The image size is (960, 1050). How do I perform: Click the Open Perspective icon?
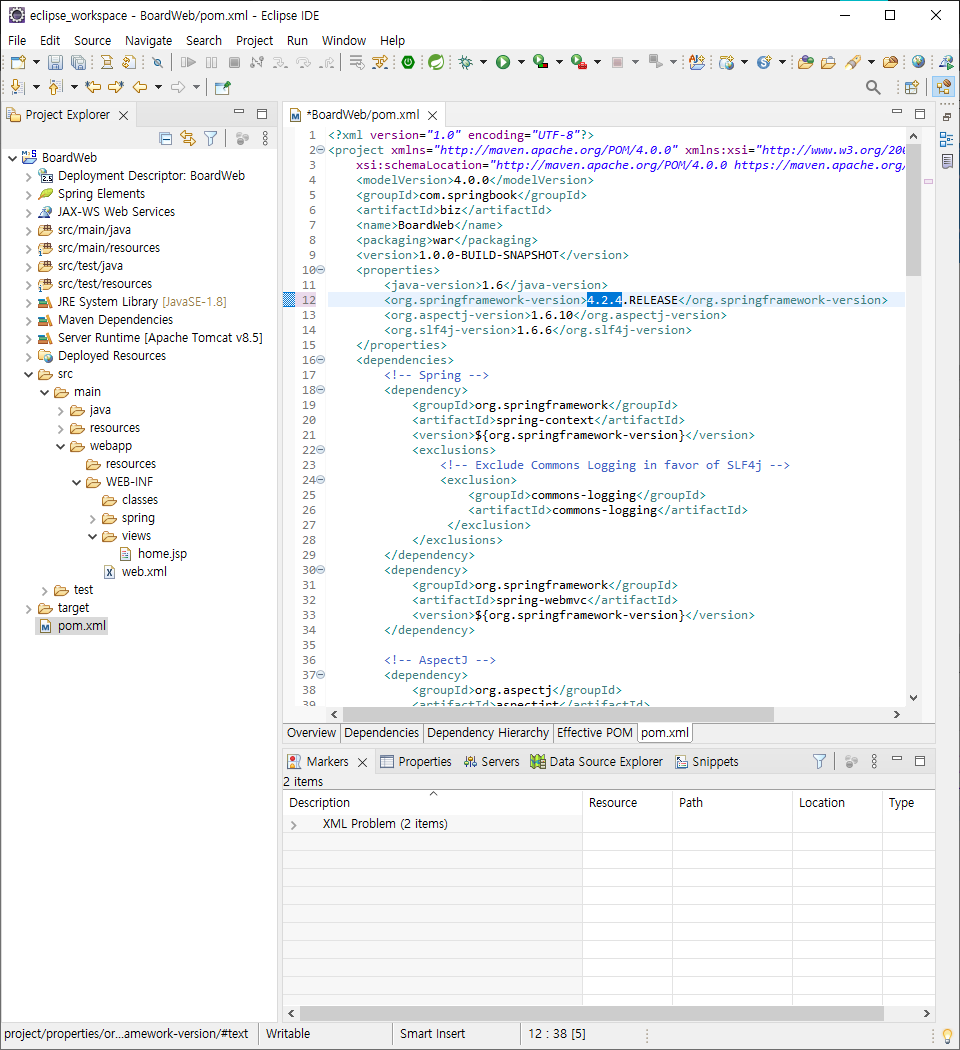coord(911,87)
